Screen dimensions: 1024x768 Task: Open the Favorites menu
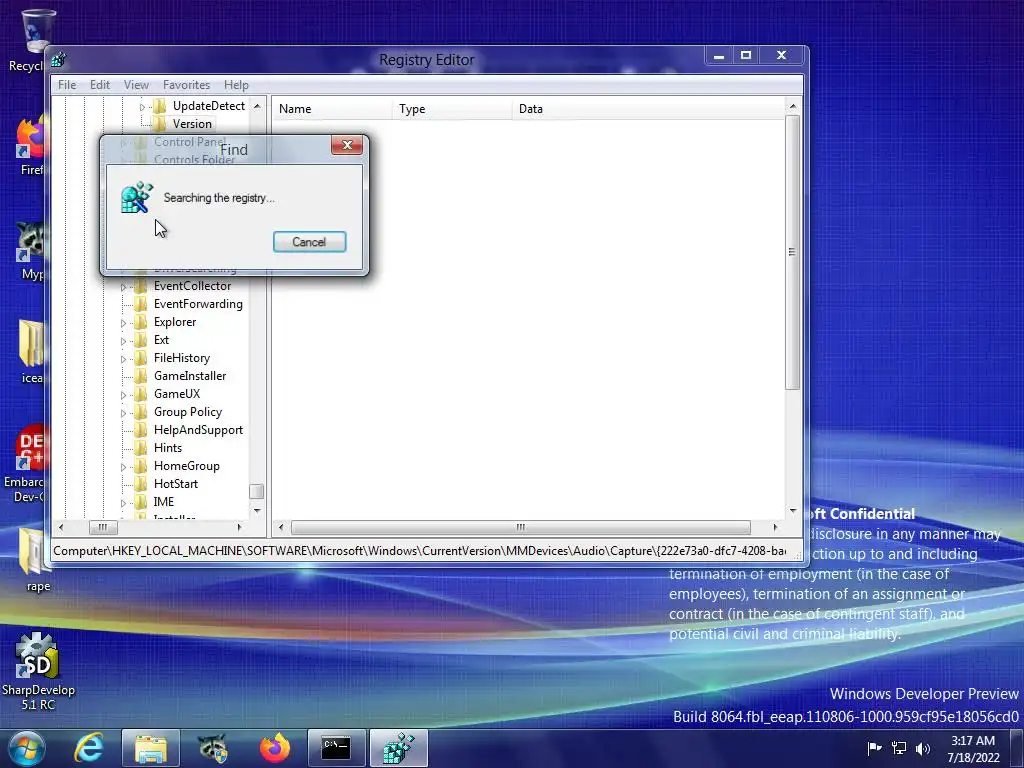click(x=186, y=85)
